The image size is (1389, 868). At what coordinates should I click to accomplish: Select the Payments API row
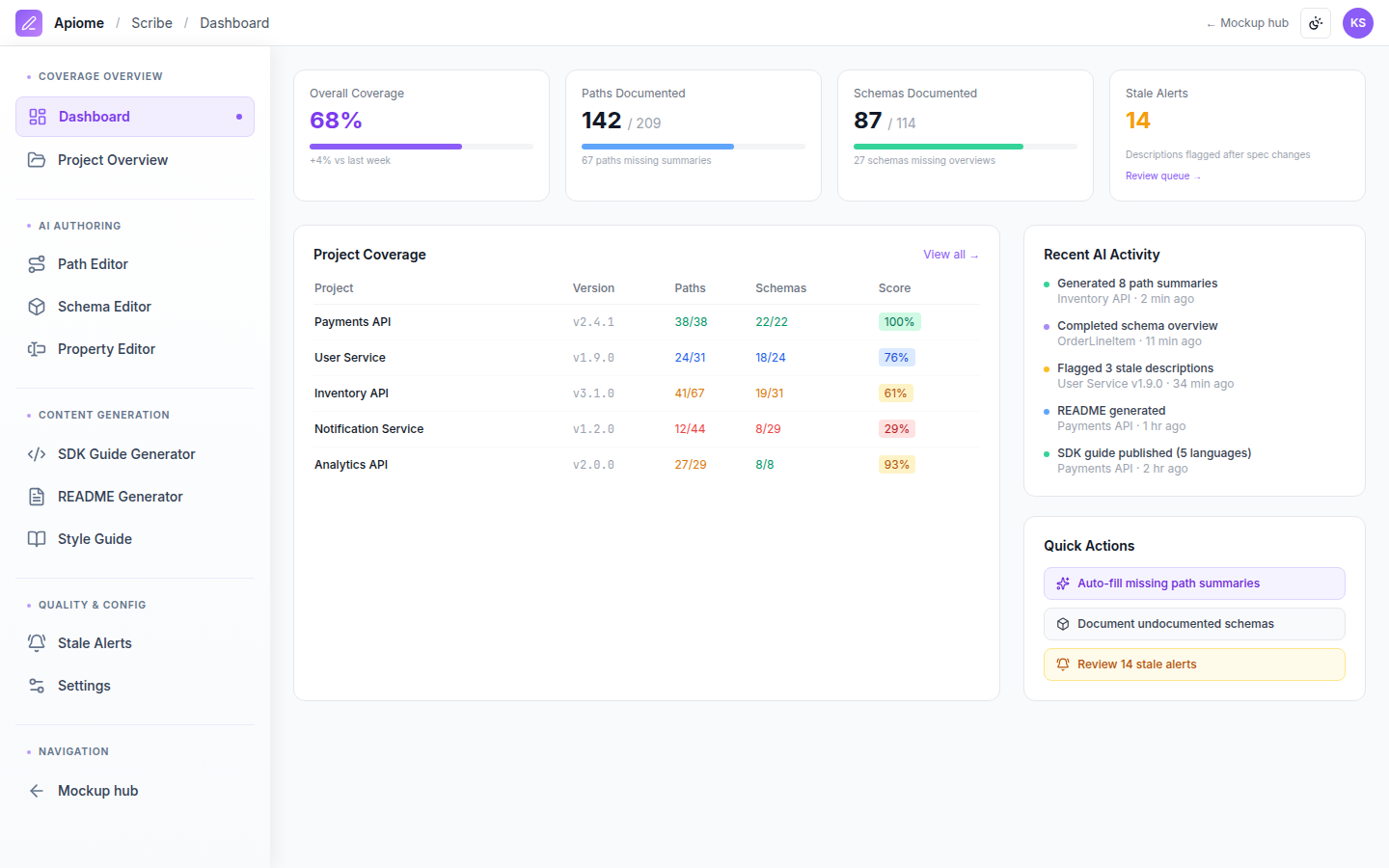[x=646, y=322]
